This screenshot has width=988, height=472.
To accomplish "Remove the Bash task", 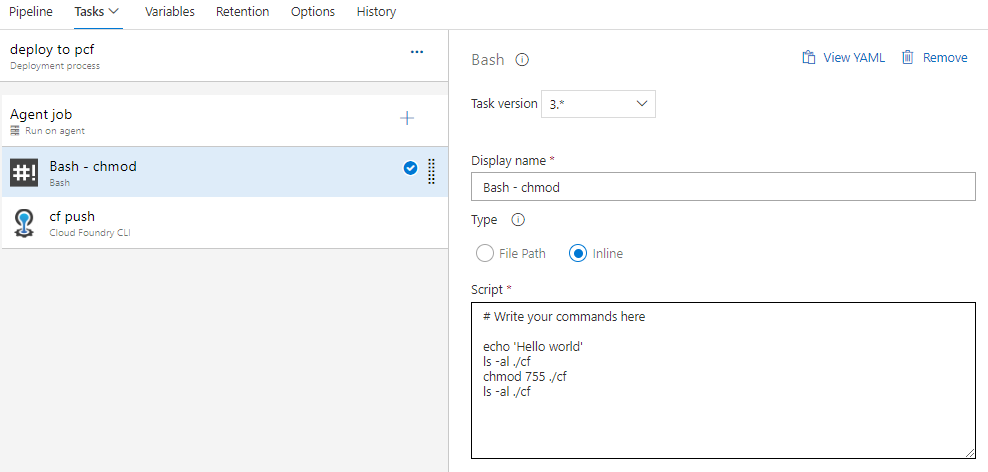I will click(934, 58).
